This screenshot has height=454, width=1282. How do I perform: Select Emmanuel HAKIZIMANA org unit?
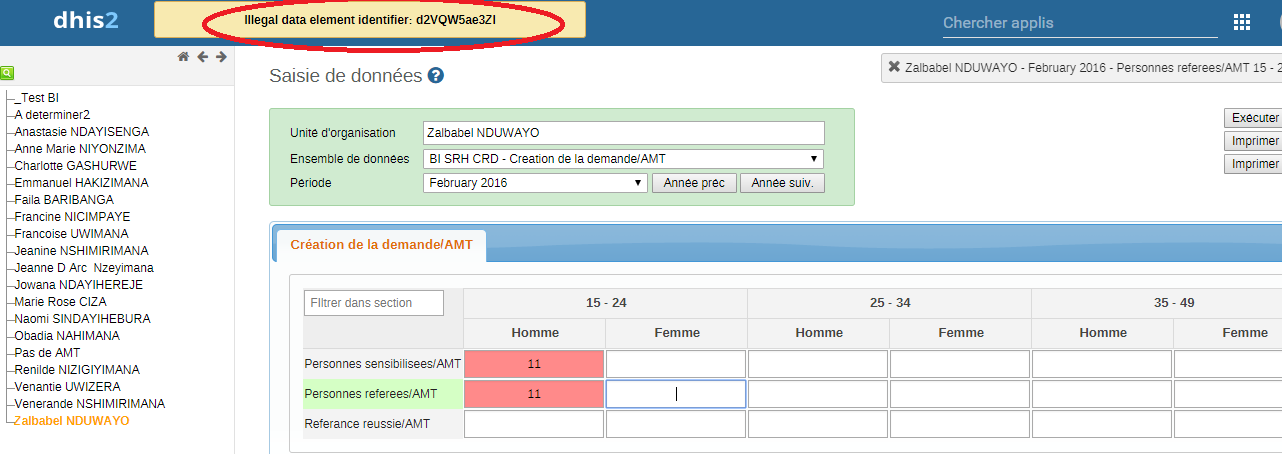tap(81, 183)
